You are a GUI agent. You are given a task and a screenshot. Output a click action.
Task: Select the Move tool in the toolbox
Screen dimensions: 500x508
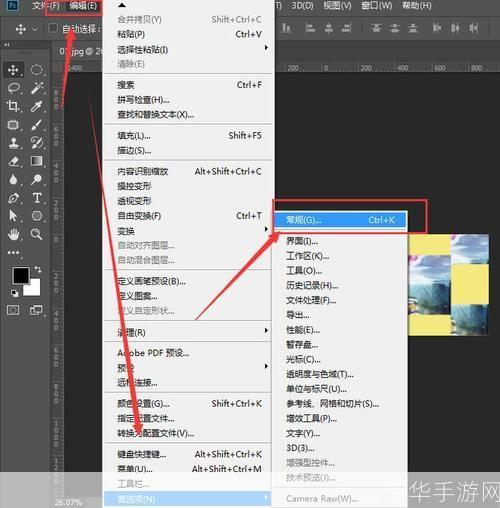[13, 70]
